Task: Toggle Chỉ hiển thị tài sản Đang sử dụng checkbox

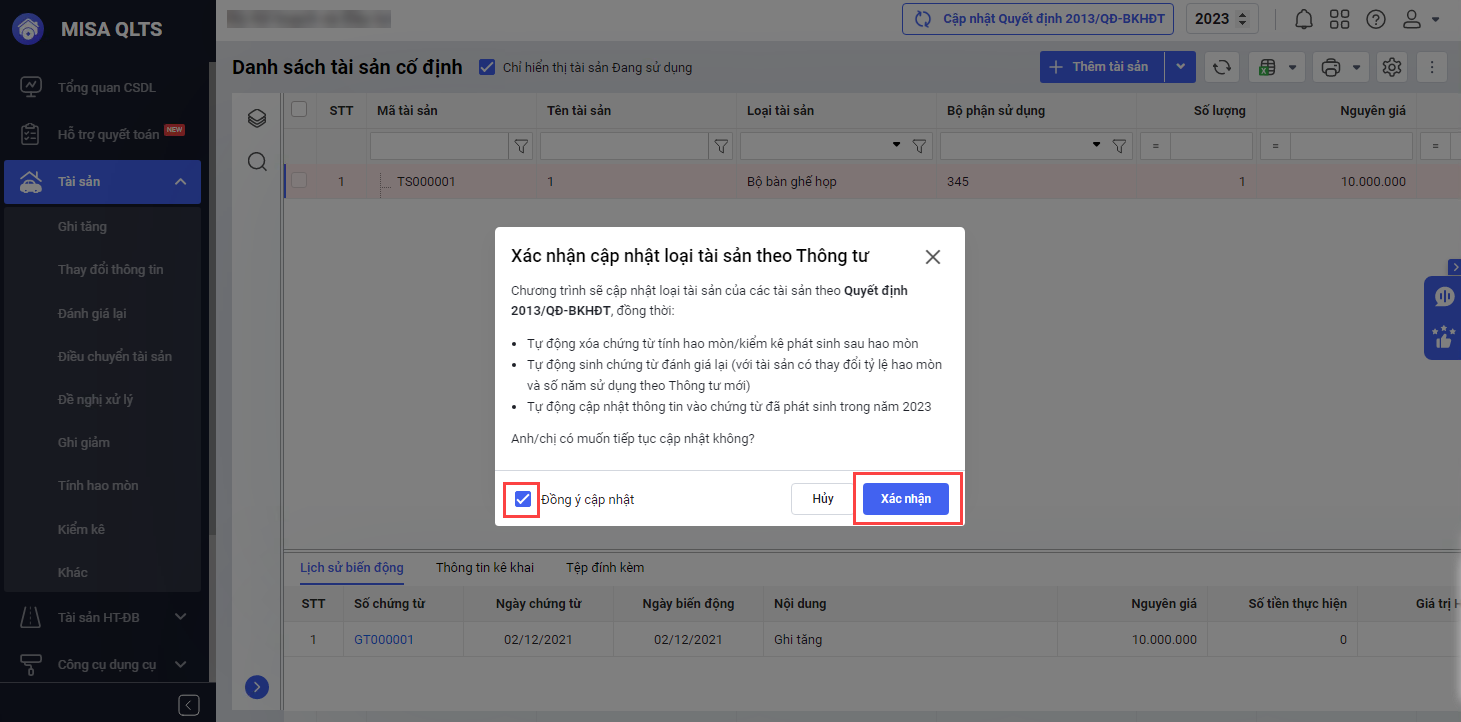Action: point(487,67)
